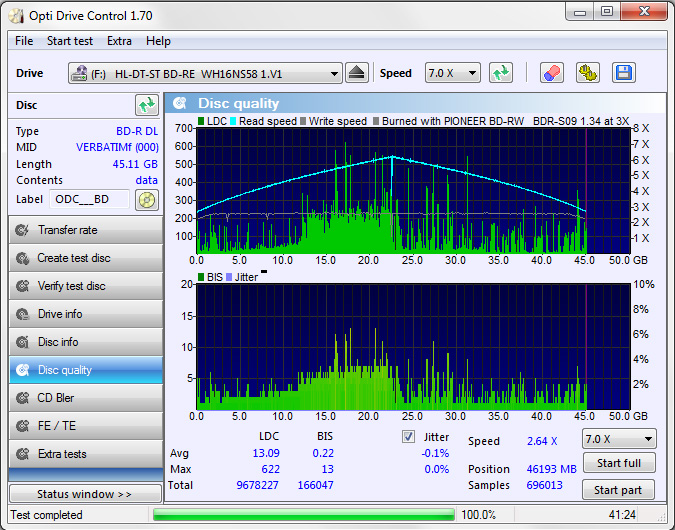Click the Start part button

pyautogui.click(x=619, y=490)
